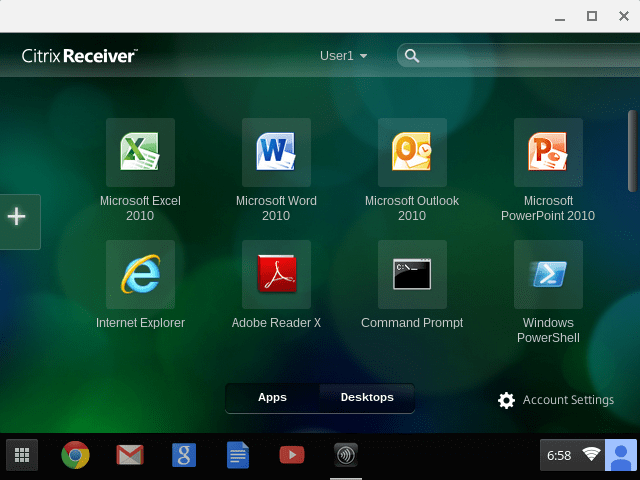Open Windows PowerShell
The width and height of the screenshot is (640, 480).
pos(547,274)
